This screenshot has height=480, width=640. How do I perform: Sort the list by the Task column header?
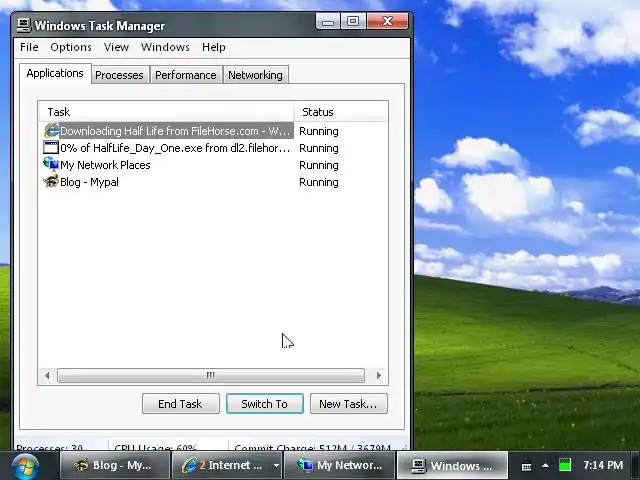click(x=167, y=112)
